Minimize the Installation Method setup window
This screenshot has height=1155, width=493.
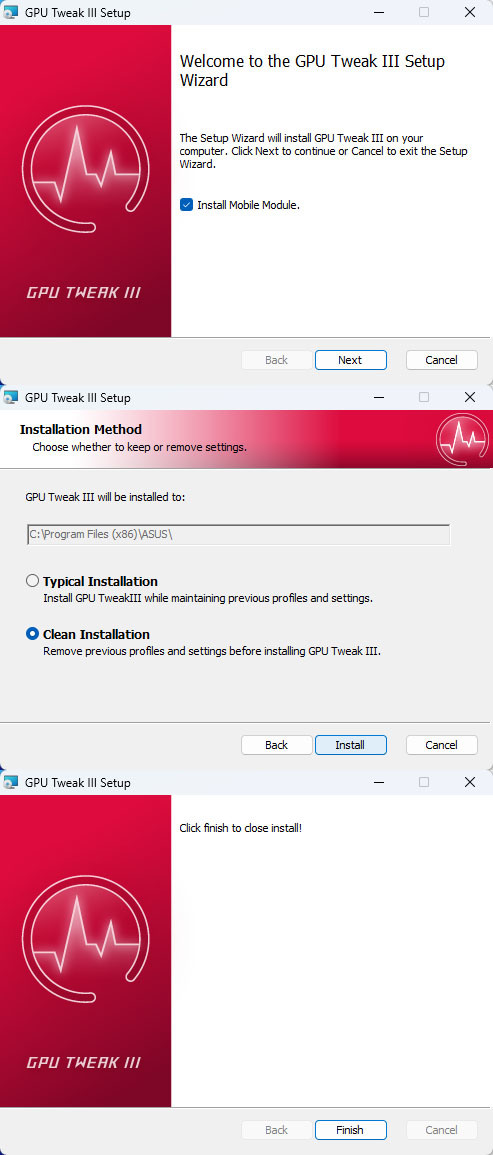[379, 397]
